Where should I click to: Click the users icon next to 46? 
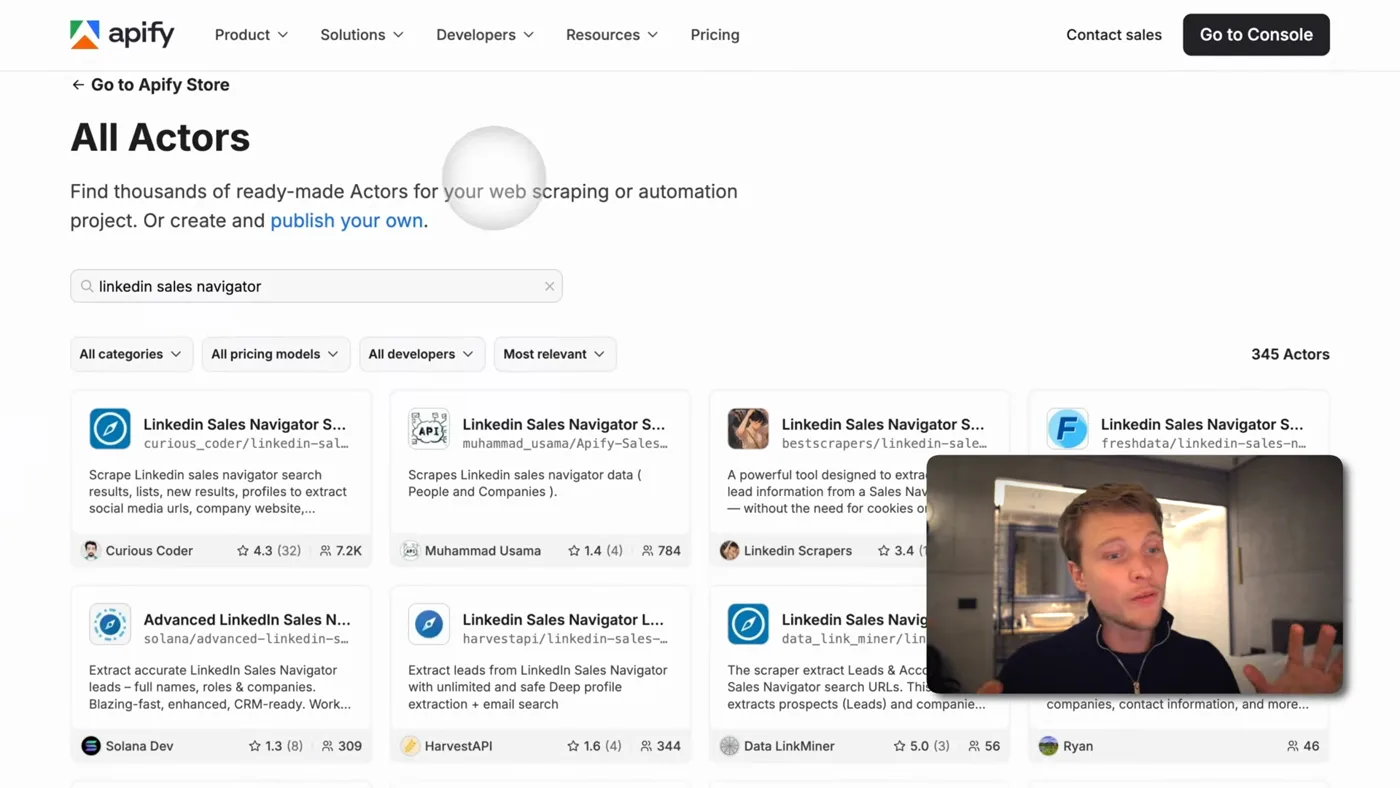tap(1292, 746)
